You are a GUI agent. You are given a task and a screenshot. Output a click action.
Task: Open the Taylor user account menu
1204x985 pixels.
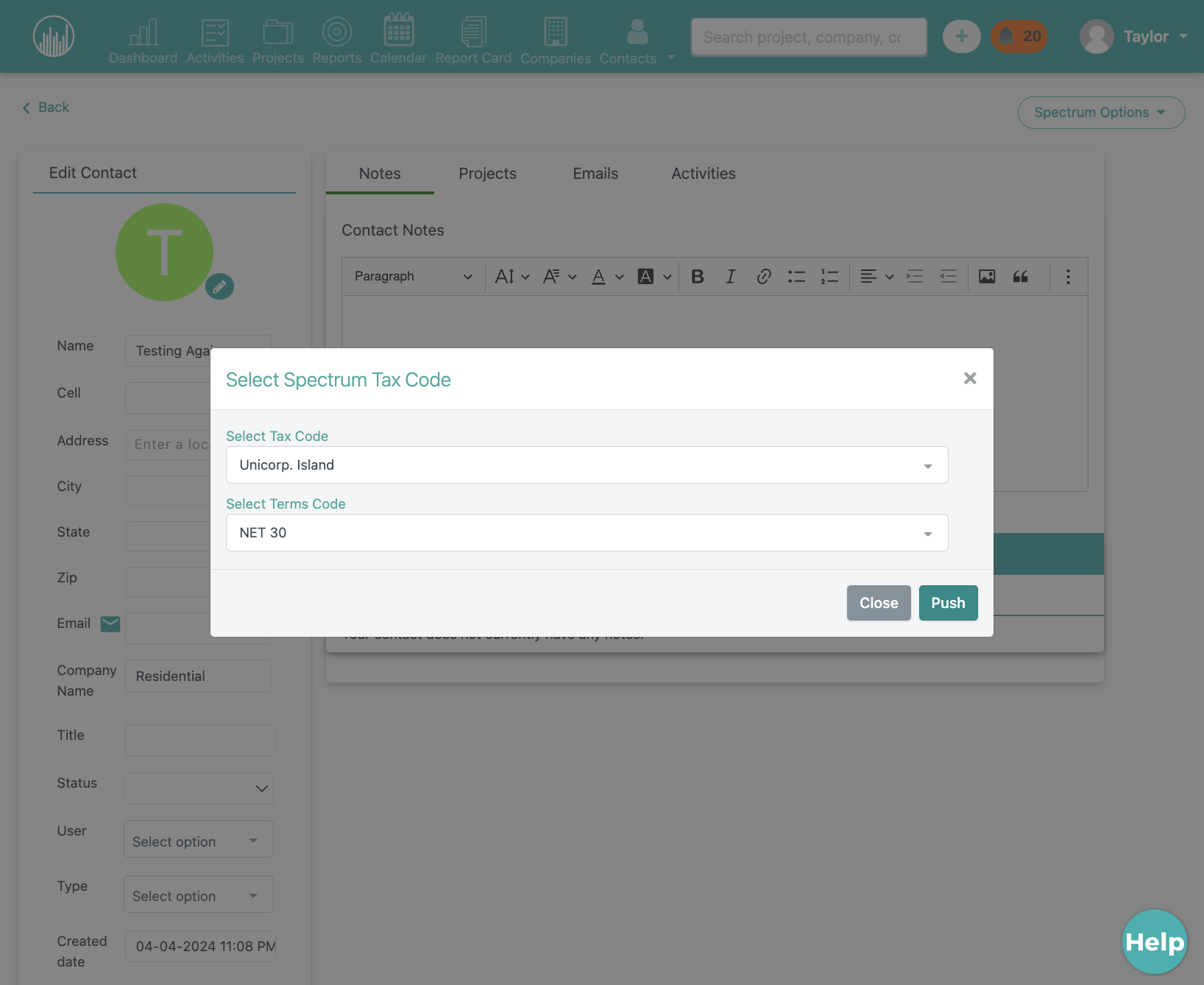pyautogui.click(x=1134, y=36)
